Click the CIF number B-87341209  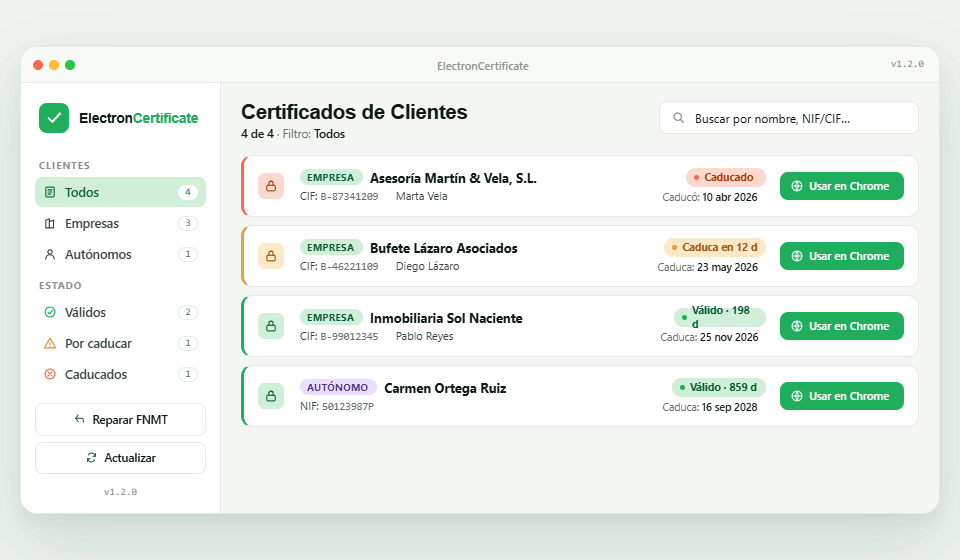tap(349, 196)
